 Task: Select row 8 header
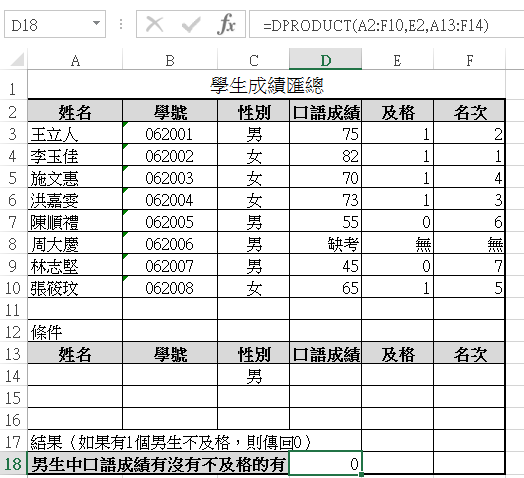point(13,243)
